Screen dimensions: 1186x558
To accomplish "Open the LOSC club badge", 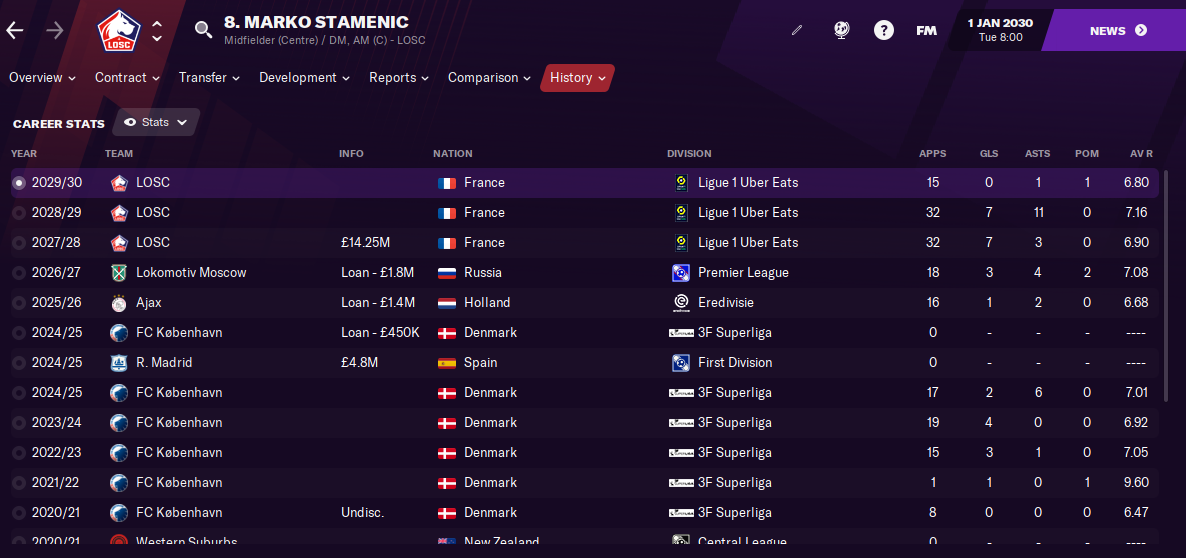I will coord(120,31).
